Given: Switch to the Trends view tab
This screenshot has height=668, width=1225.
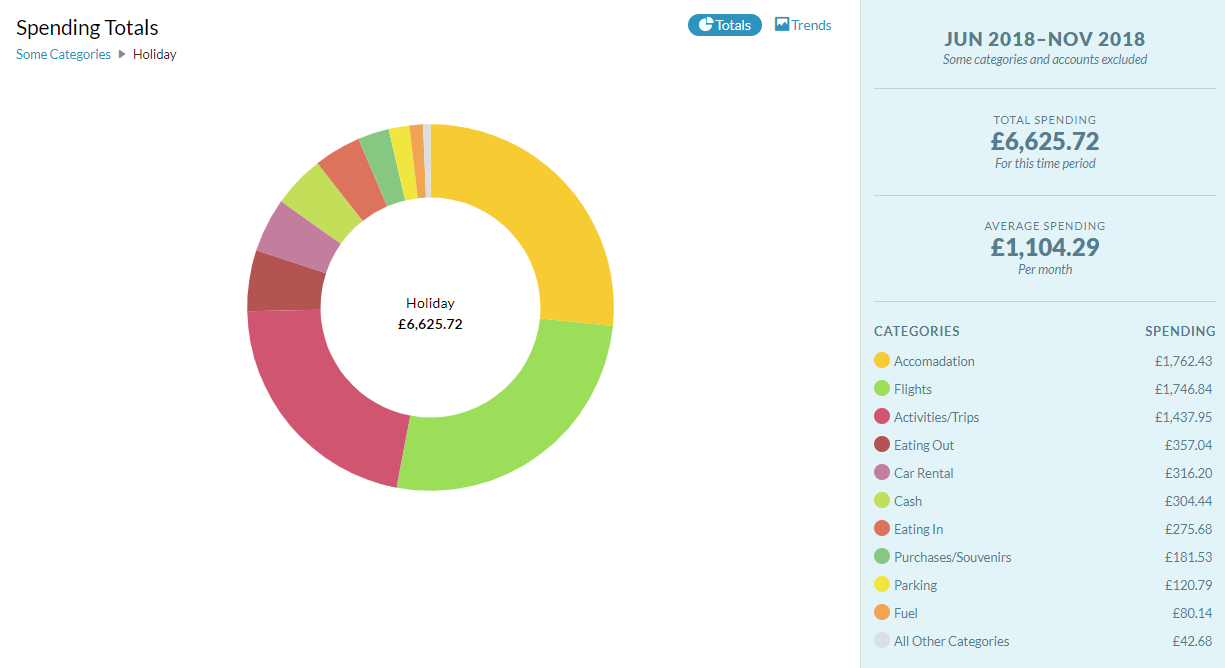Looking at the screenshot, I should point(803,25).
